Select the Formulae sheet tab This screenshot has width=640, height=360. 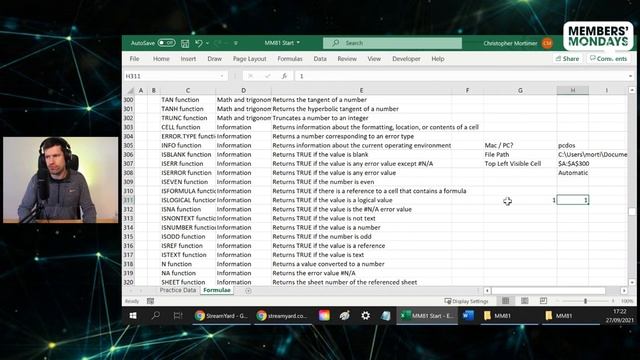[x=217, y=290]
